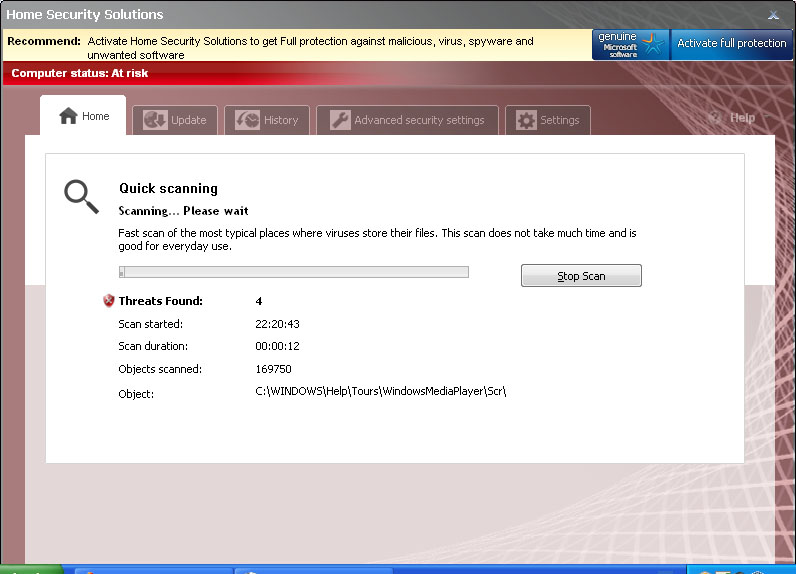796x574 pixels.
Task: Click the red shield Threats Found icon
Action: point(109,300)
